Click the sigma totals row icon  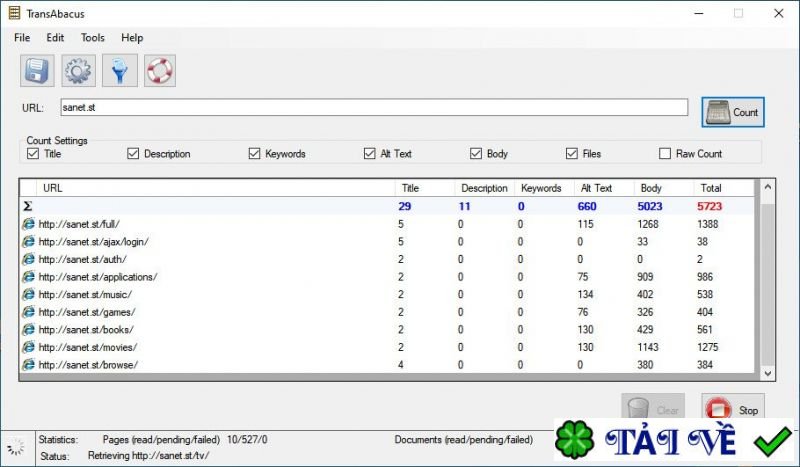[28, 206]
